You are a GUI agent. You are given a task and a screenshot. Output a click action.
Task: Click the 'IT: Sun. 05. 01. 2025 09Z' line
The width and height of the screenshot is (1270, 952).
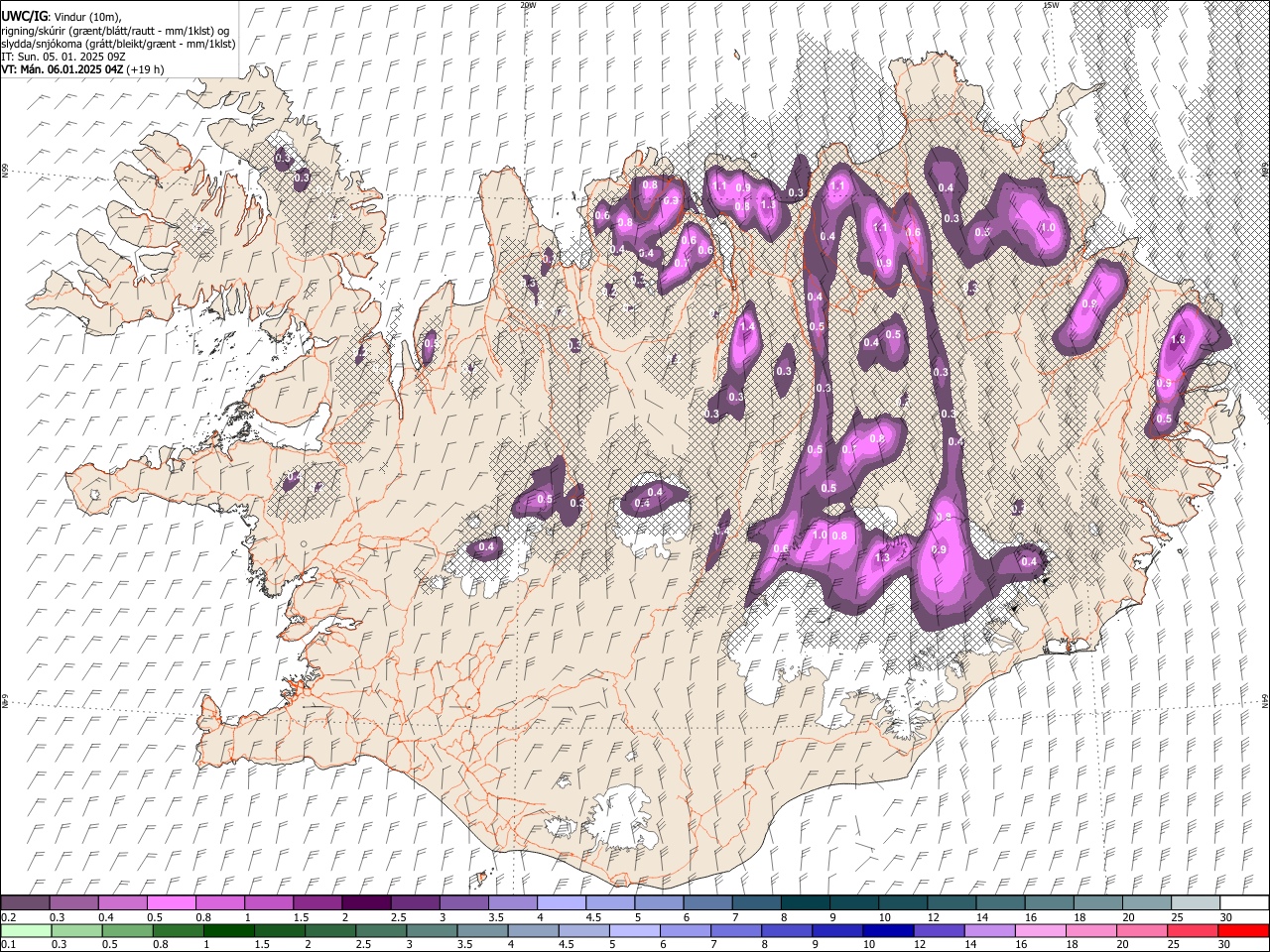(63, 57)
